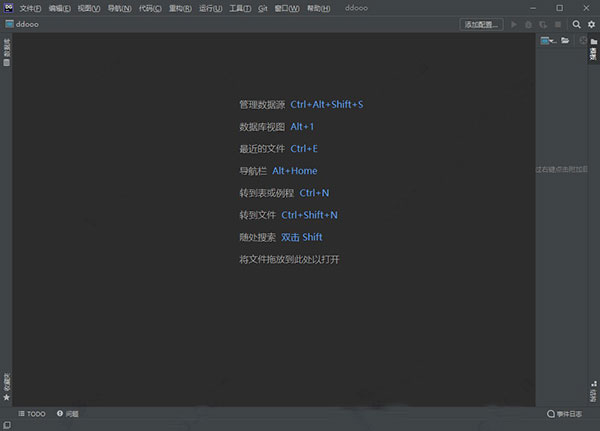600x431 pixels.
Task: Click the greyed circular icon in Files panel toolbar
Action: click(x=583, y=41)
